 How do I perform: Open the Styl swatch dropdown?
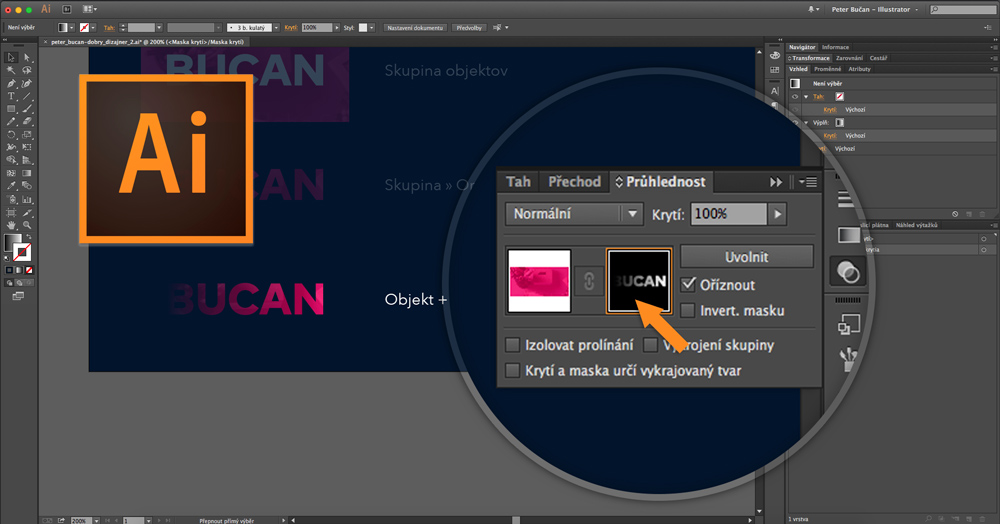[372, 27]
